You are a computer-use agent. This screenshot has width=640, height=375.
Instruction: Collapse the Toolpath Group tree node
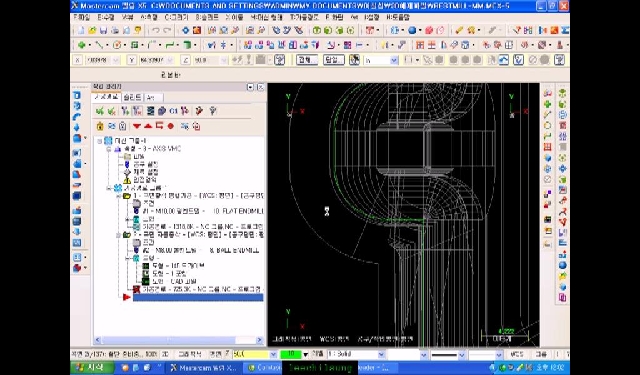pos(109,188)
